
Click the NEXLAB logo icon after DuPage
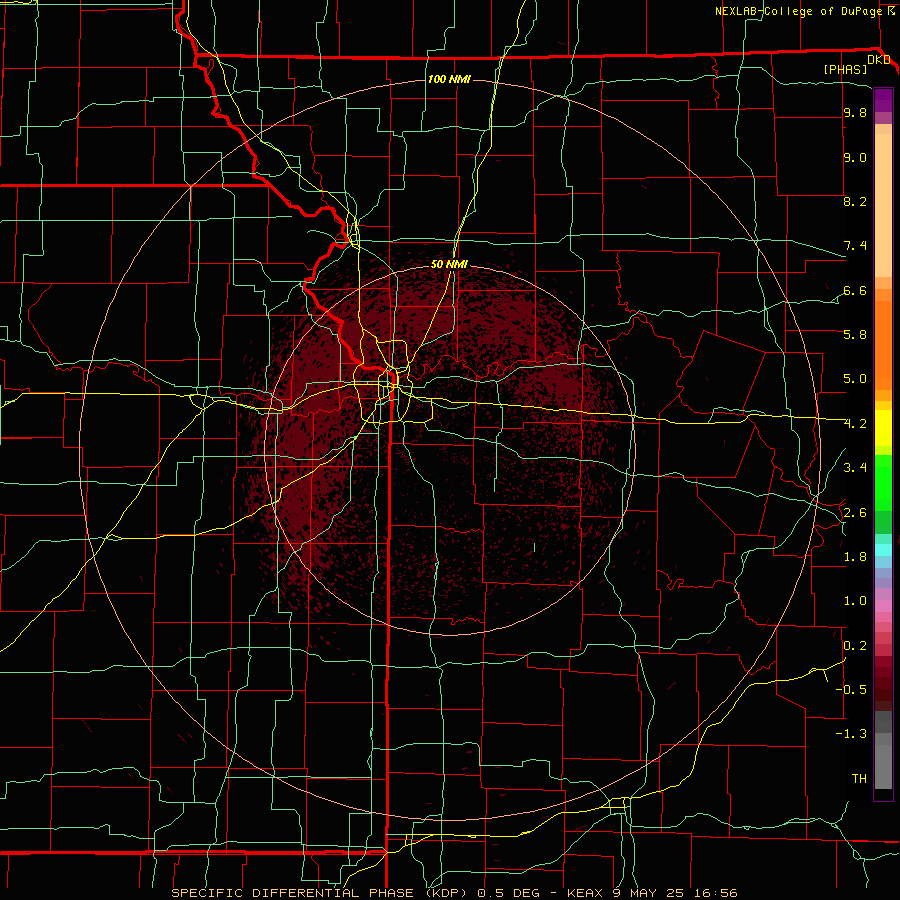click(x=891, y=11)
